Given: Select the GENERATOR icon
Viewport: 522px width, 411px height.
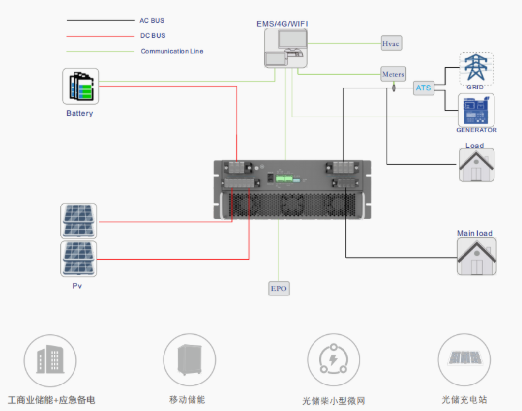Looking at the screenshot, I should pyautogui.click(x=476, y=110).
